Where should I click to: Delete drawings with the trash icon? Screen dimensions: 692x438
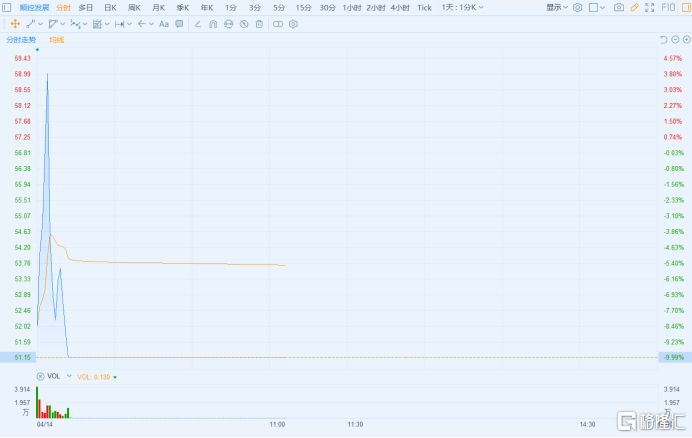point(259,24)
